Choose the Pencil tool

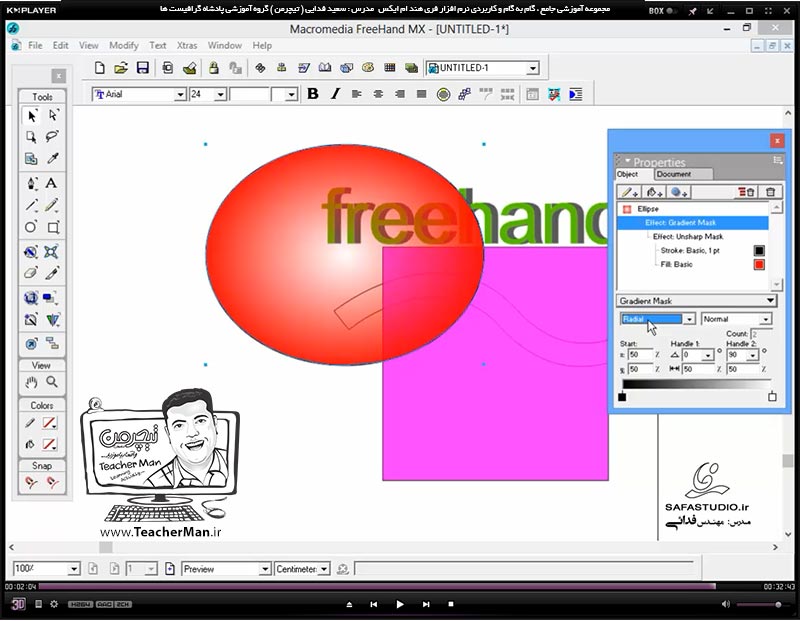[x=52, y=205]
